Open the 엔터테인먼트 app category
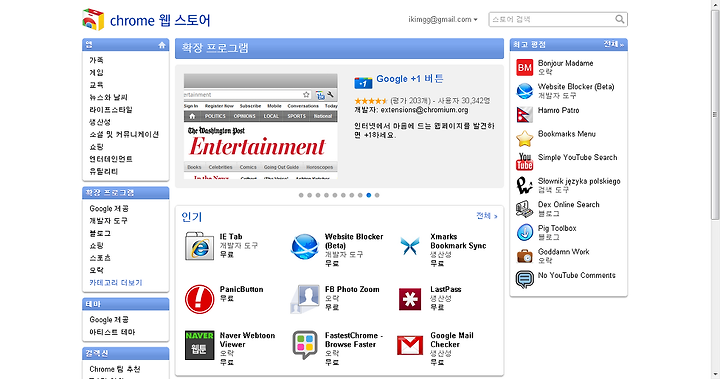This screenshot has height=379, width=720. (111, 159)
